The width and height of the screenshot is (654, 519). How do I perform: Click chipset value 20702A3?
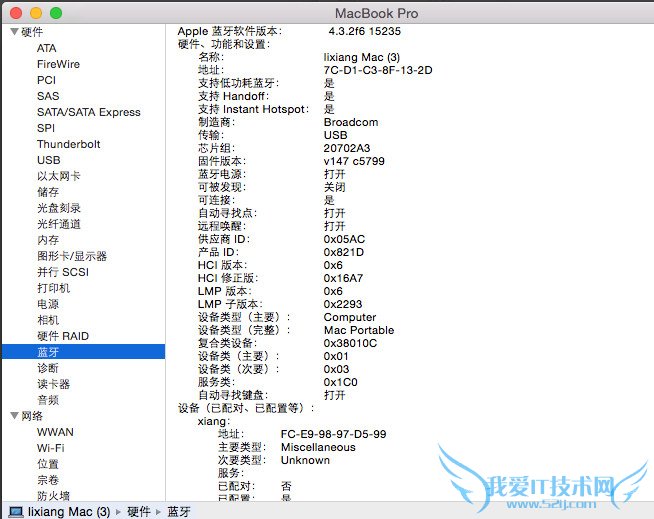point(347,148)
